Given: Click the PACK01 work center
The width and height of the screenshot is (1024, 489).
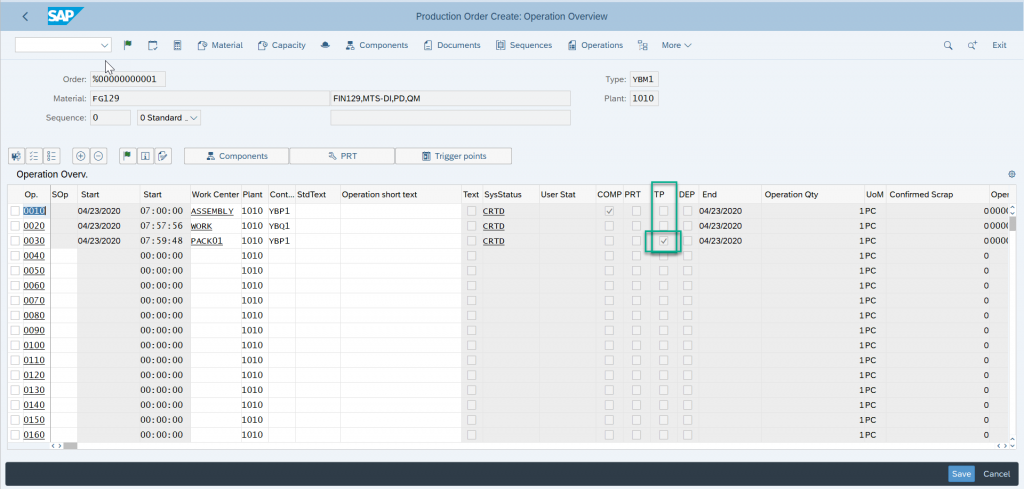Looking at the screenshot, I should click(x=207, y=241).
